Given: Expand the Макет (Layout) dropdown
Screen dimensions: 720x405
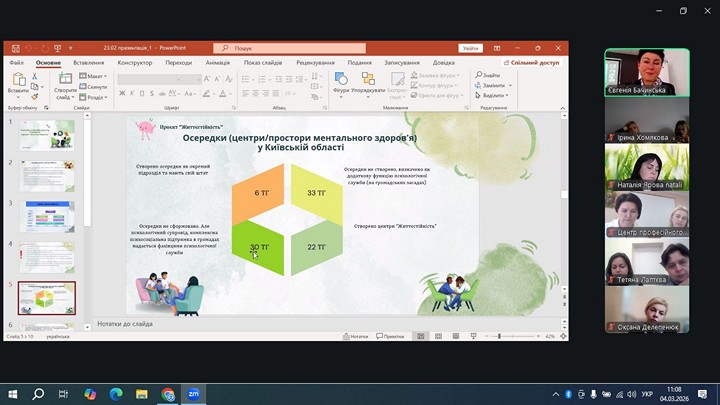Looking at the screenshot, I should coord(96,76).
